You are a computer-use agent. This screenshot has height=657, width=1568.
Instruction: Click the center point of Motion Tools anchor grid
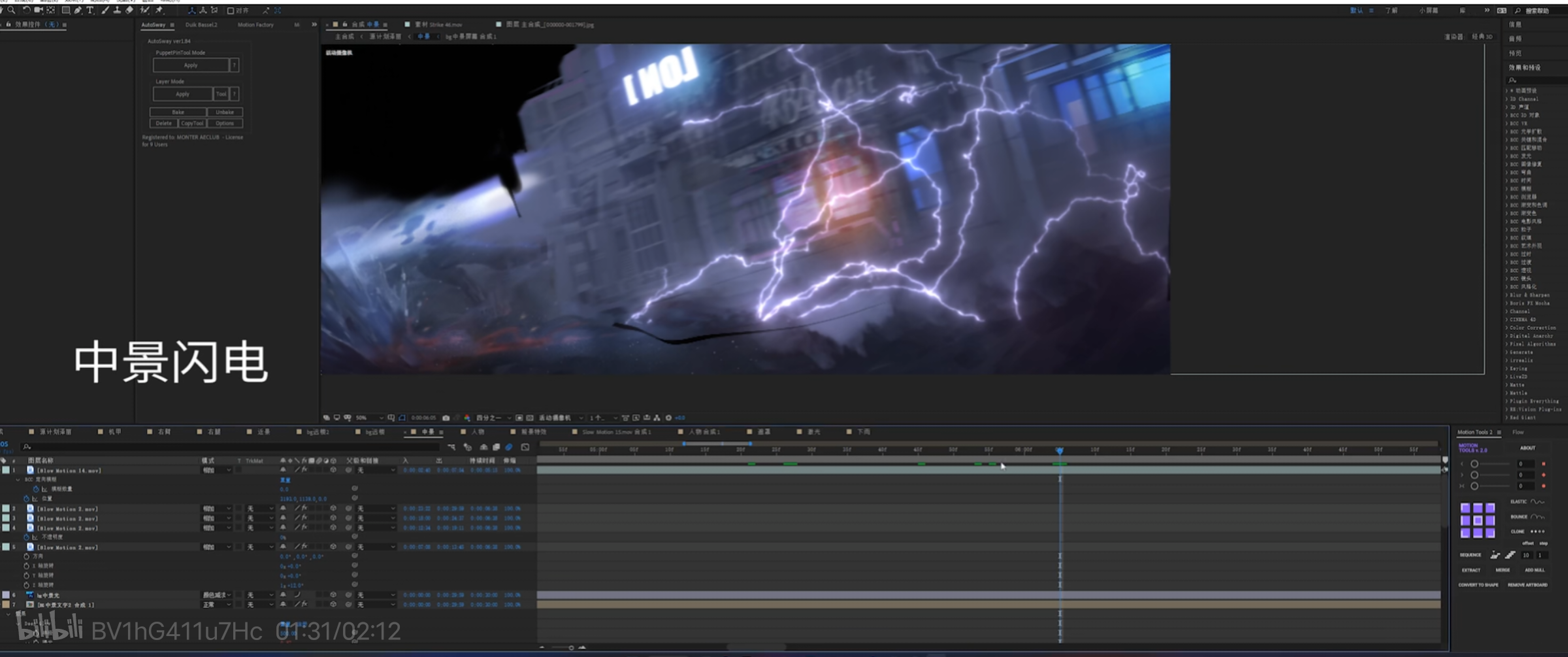tap(1478, 520)
